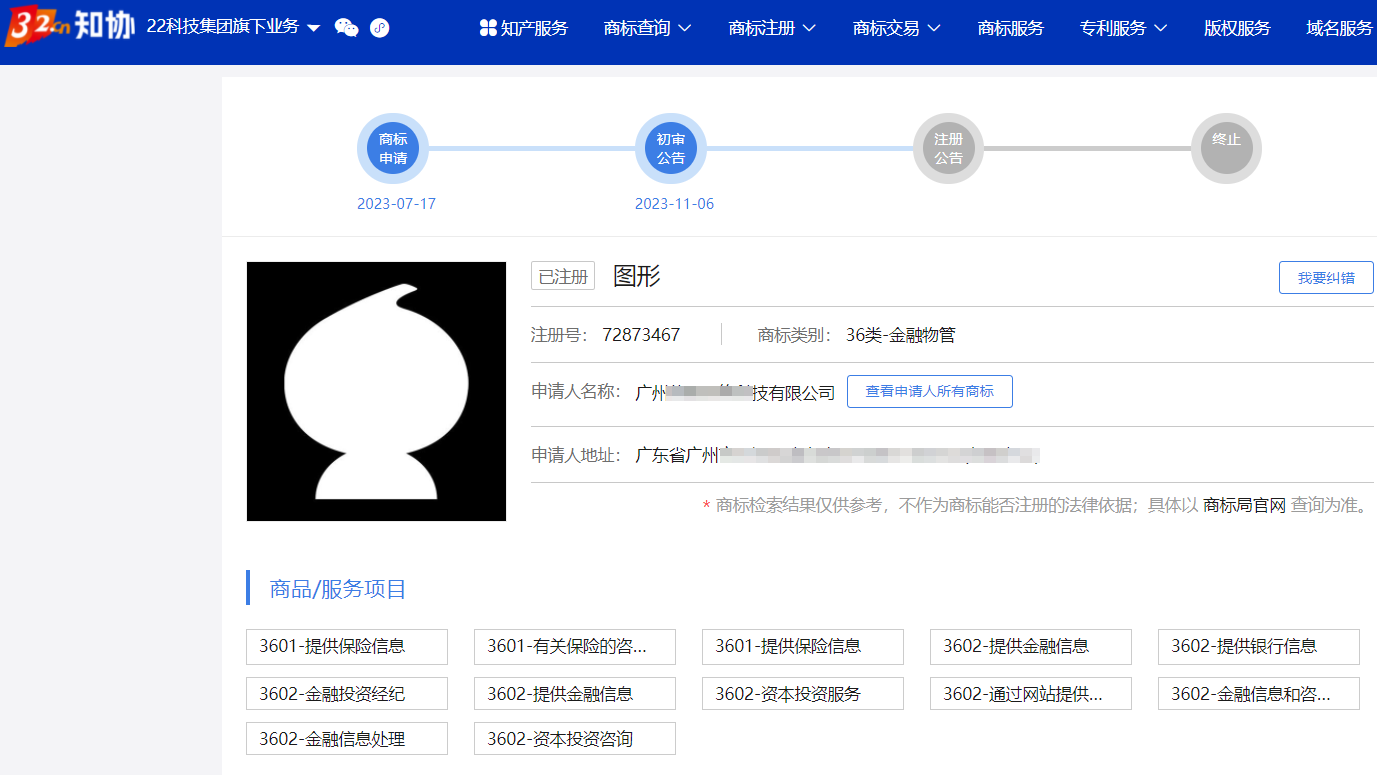Open the WeChat icon in the header

(x=346, y=28)
